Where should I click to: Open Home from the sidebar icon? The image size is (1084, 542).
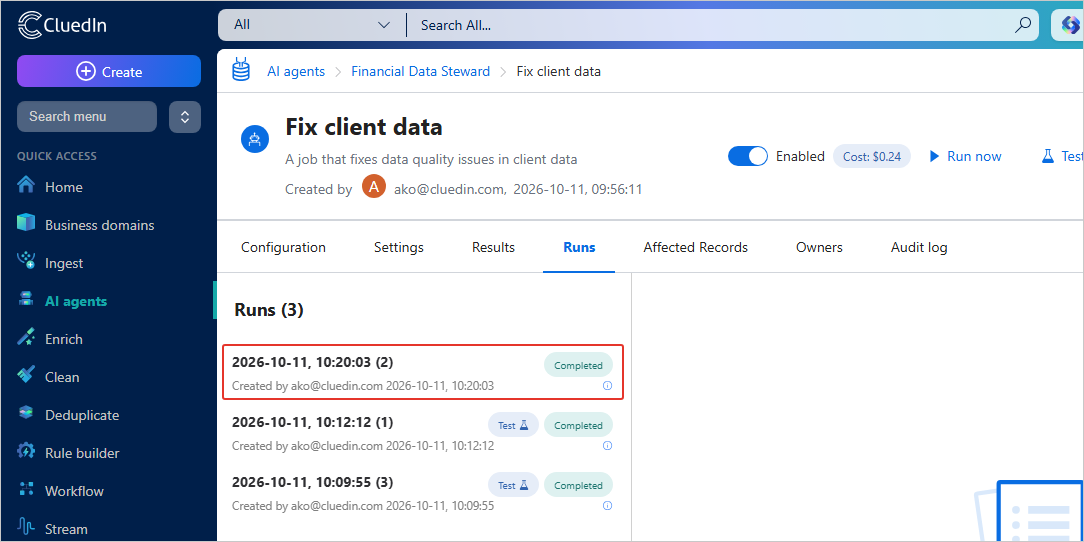pyautogui.click(x=26, y=187)
